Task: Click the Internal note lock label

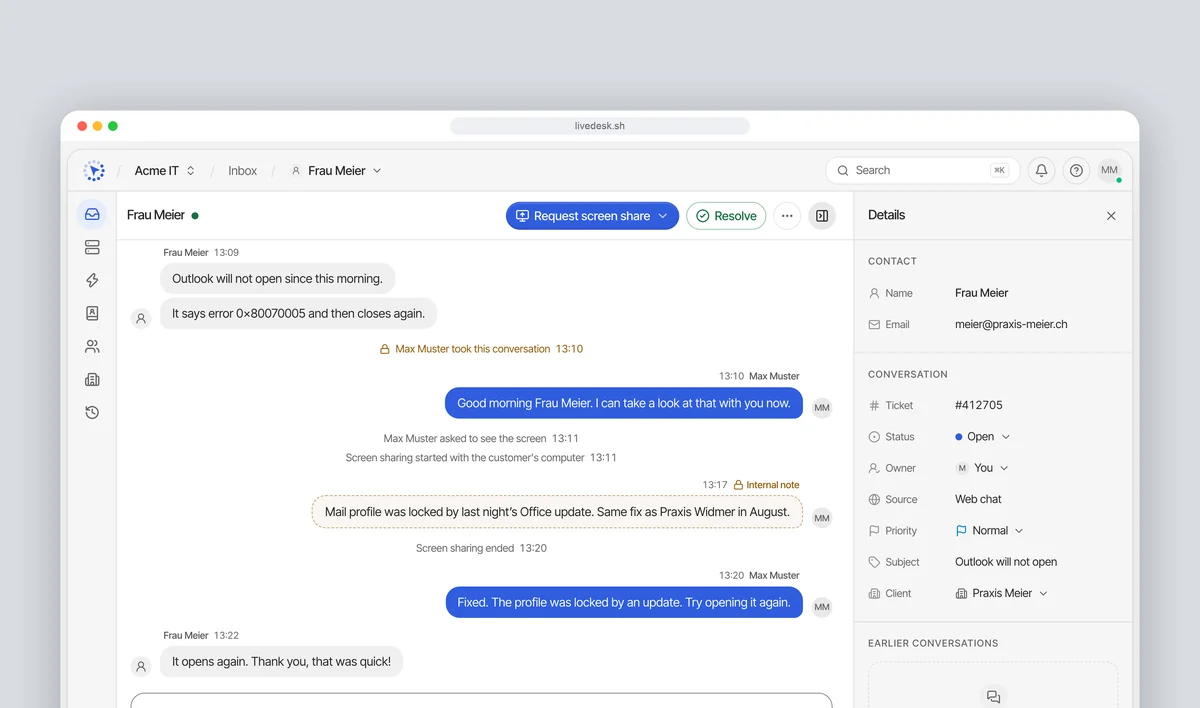Action: pyautogui.click(x=767, y=485)
